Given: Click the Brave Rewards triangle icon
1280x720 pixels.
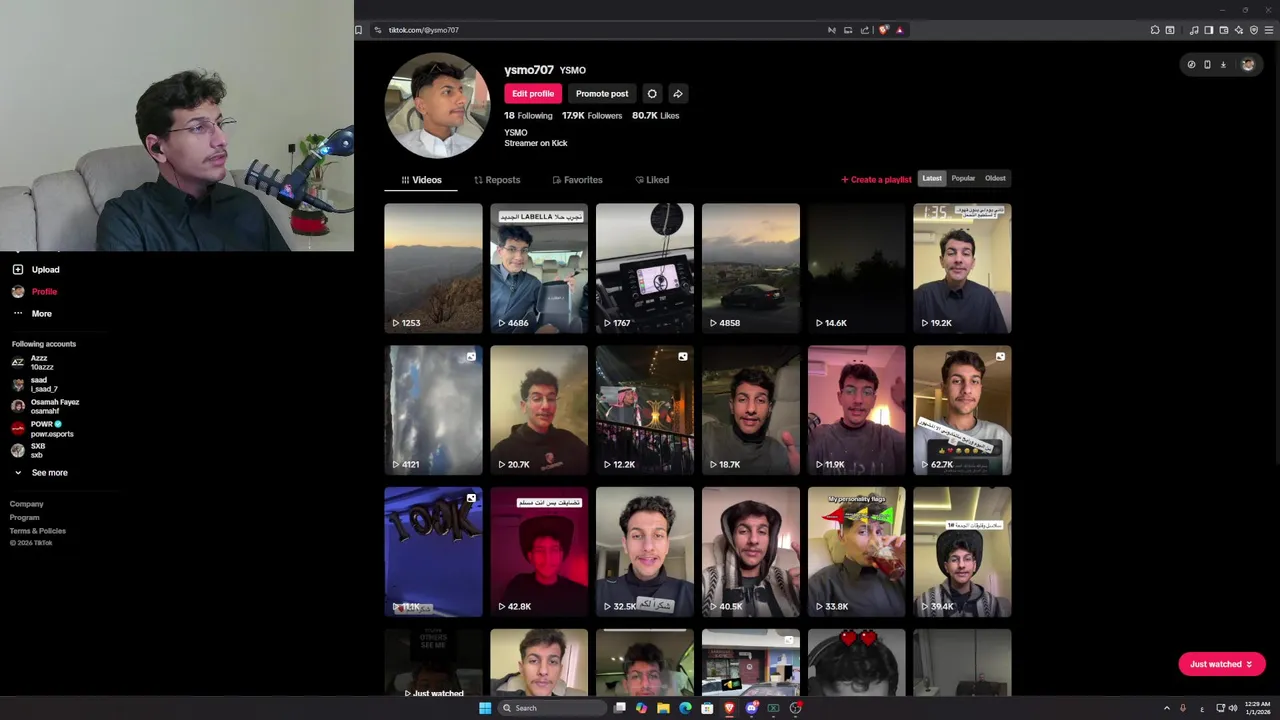Looking at the screenshot, I should [900, 30].
